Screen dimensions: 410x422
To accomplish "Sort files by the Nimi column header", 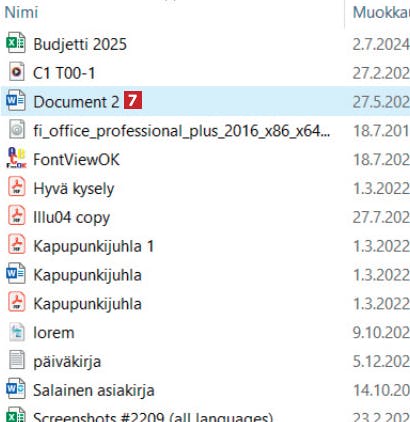I will point(21,12).
